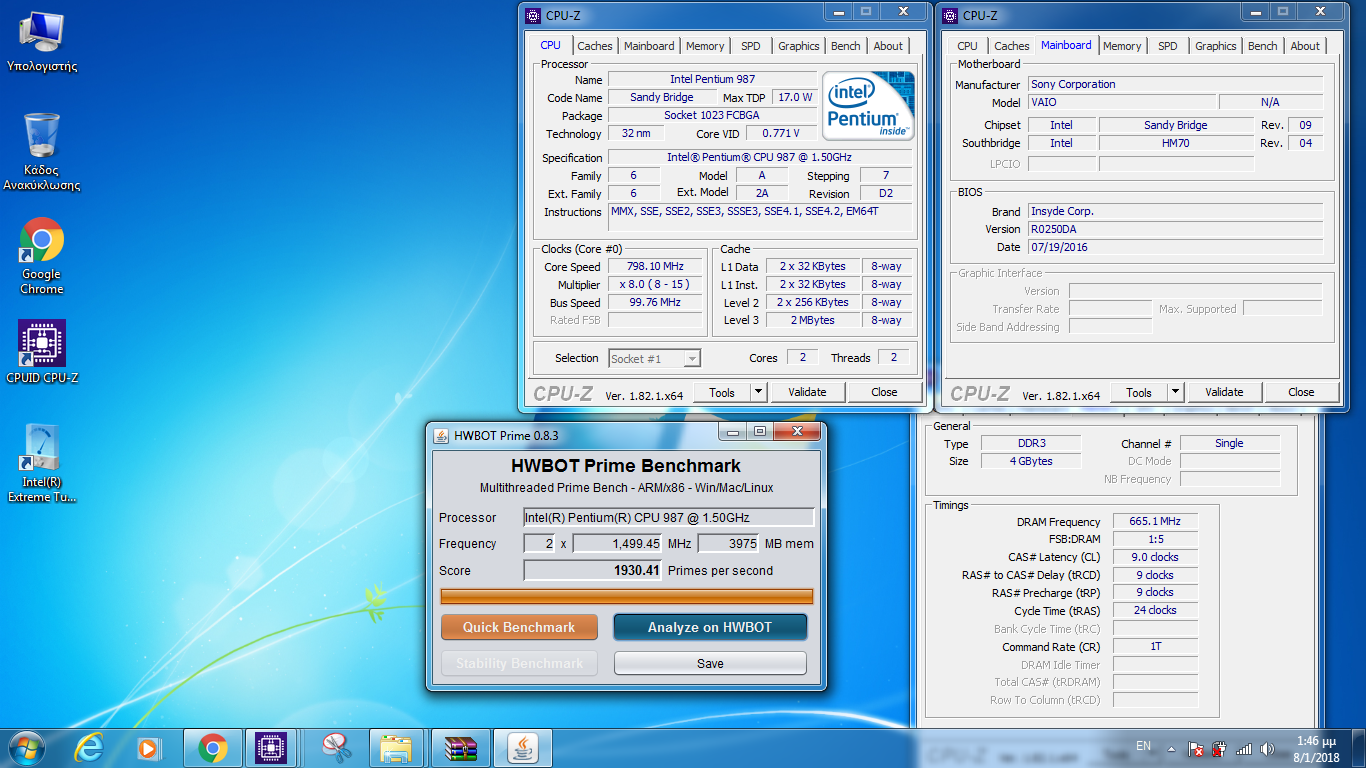Viewport: 1366px width, 768px height.
Task: Click title bar icon of CPU-Z CPU-tab window
Action: click(534, 15)
